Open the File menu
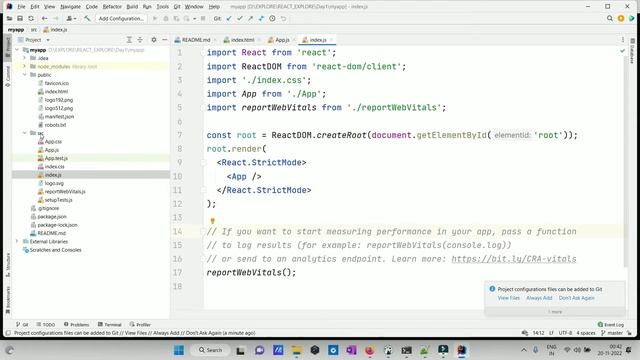Screen dimensions: 640x360 coord(21,7)
